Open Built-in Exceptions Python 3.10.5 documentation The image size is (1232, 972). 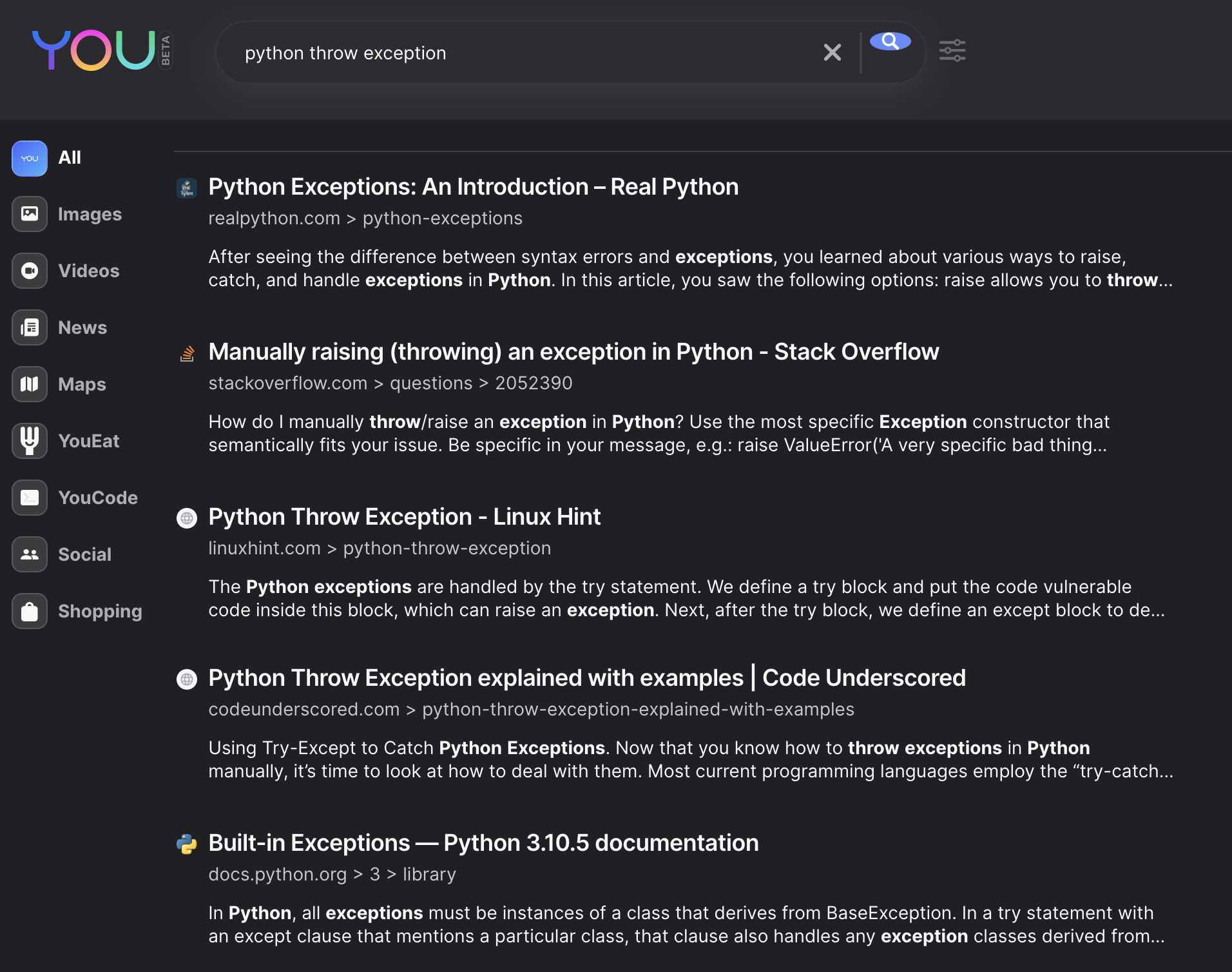point(483,843)
